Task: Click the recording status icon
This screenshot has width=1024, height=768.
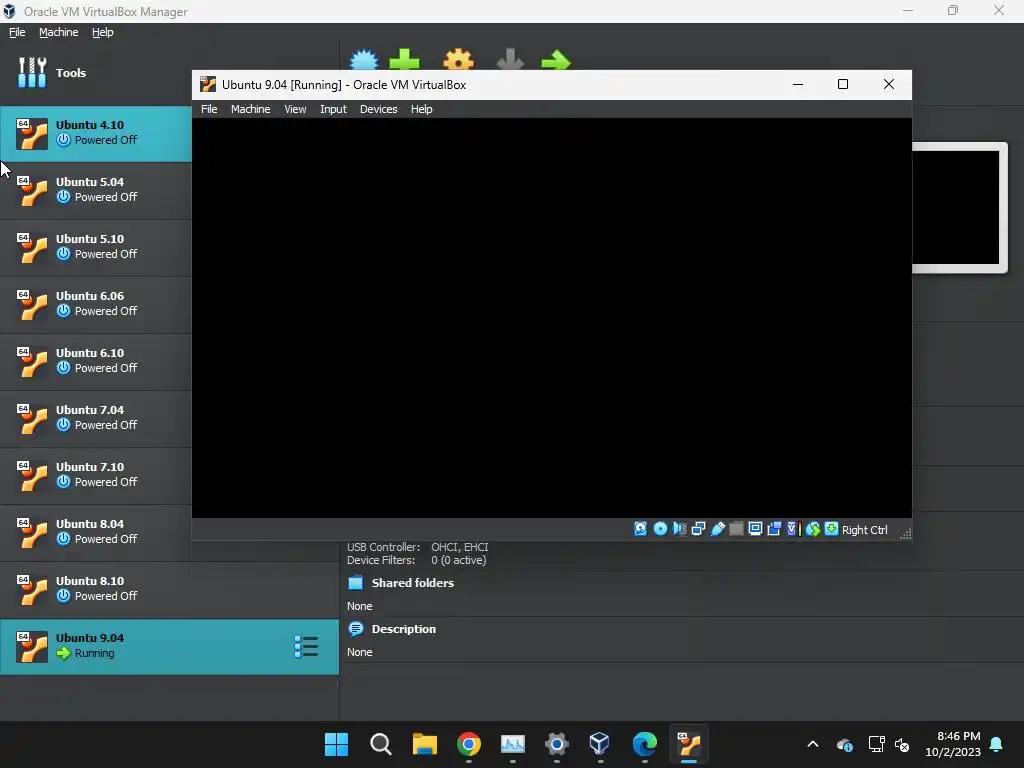Action: pyautogui.click(x=774, y=529)
